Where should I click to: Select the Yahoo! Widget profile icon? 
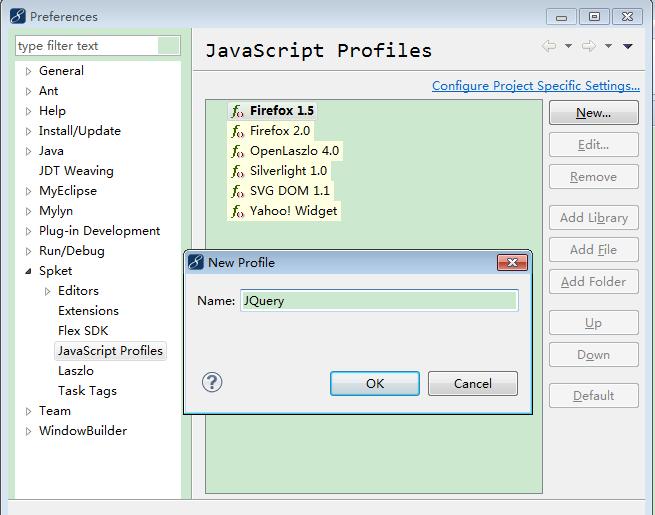[x=238, y=211]
